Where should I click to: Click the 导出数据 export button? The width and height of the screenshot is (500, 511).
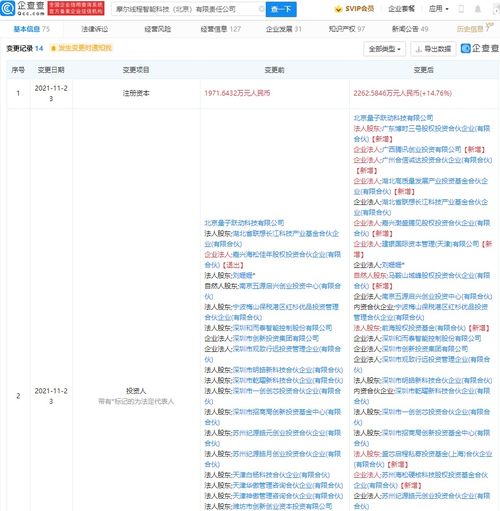[433, 49]
